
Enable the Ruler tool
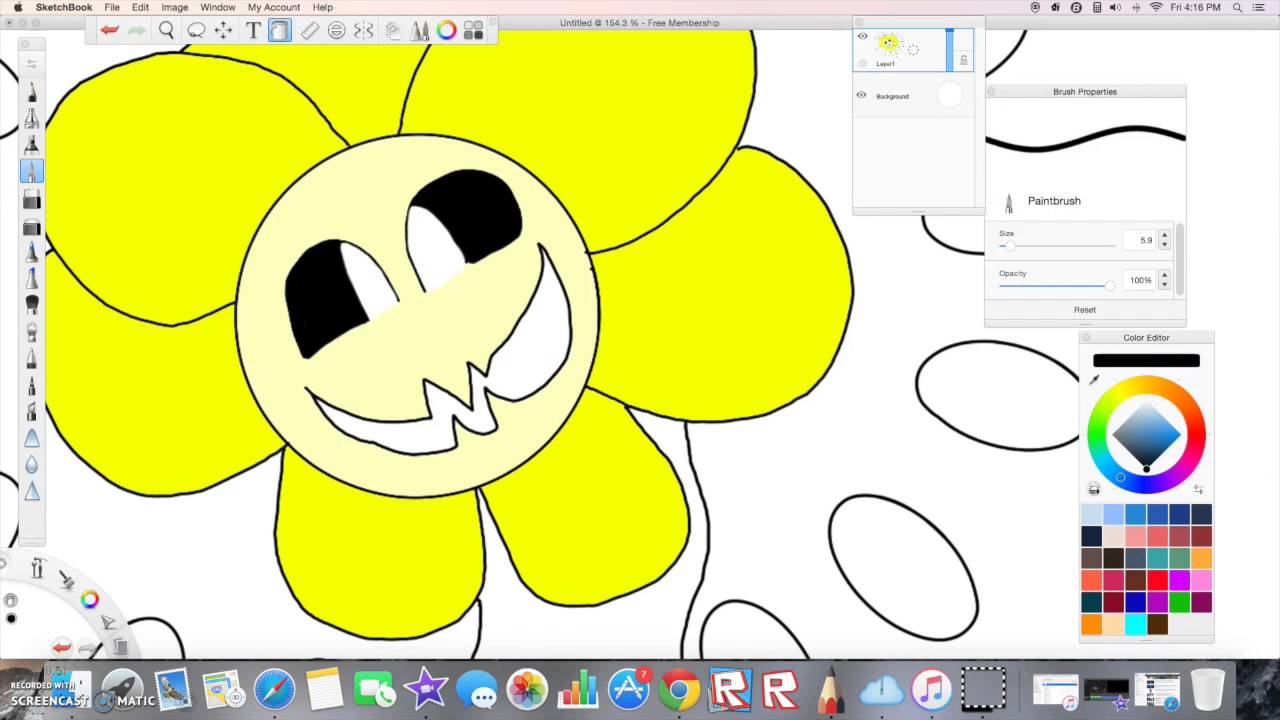pyautogui.click(x=309, y=30)
